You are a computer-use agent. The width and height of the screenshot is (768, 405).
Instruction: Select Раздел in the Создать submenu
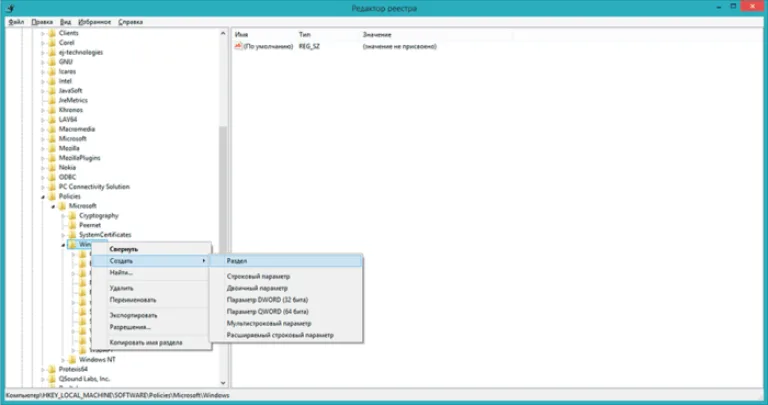click(286, 261)
